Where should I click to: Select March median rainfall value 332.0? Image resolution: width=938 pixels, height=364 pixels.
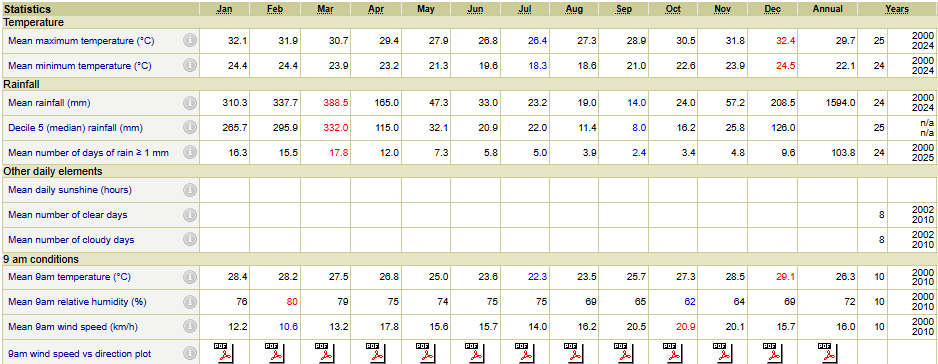tap(336, 128)
